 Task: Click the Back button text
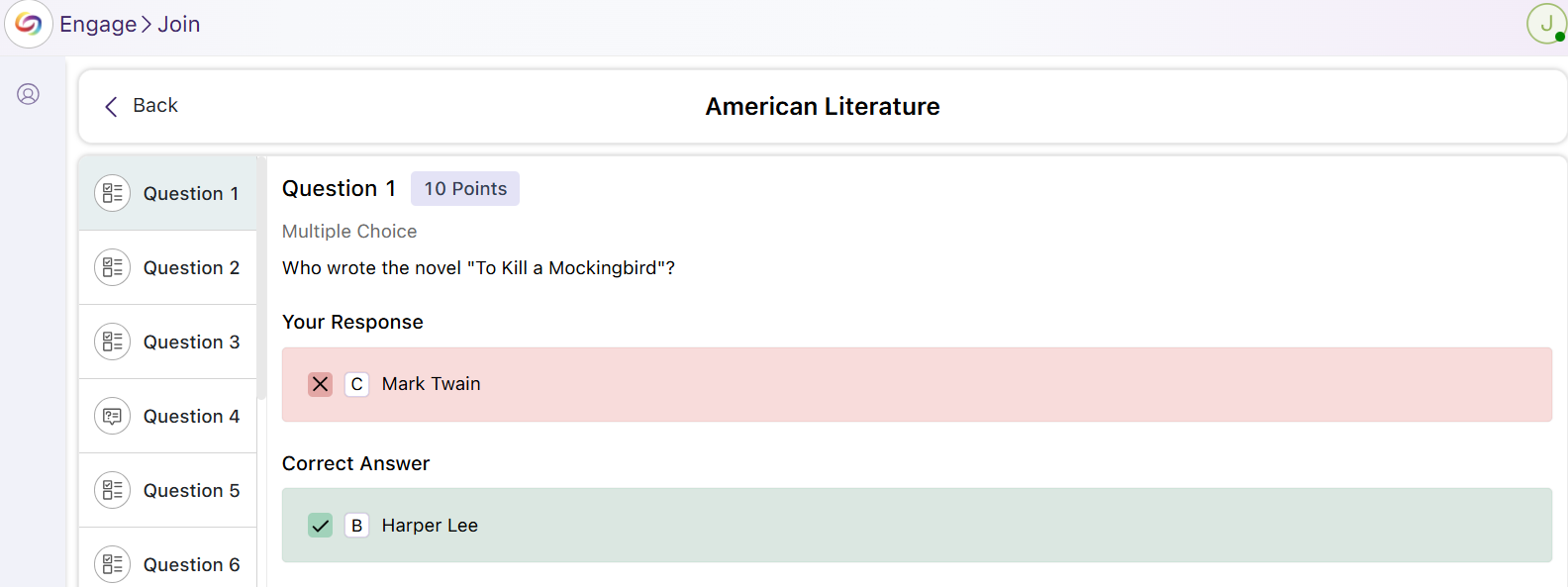tap(155, 106)
